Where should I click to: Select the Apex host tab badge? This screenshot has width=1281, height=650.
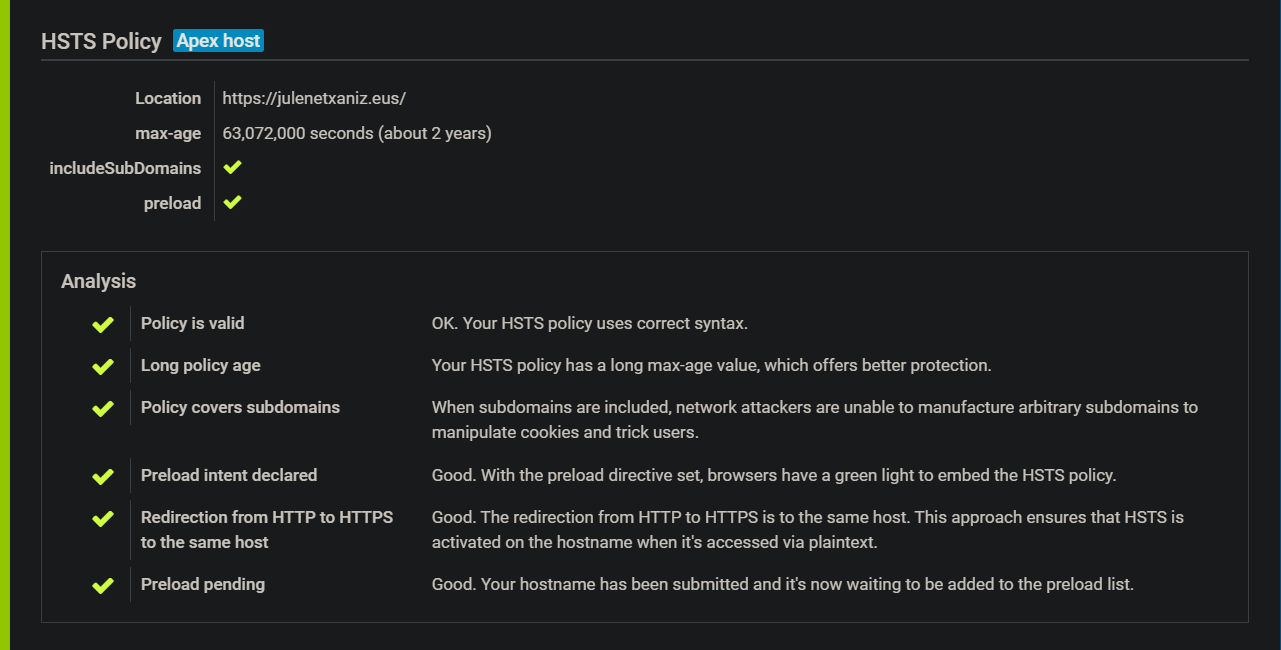coord(217,40)
